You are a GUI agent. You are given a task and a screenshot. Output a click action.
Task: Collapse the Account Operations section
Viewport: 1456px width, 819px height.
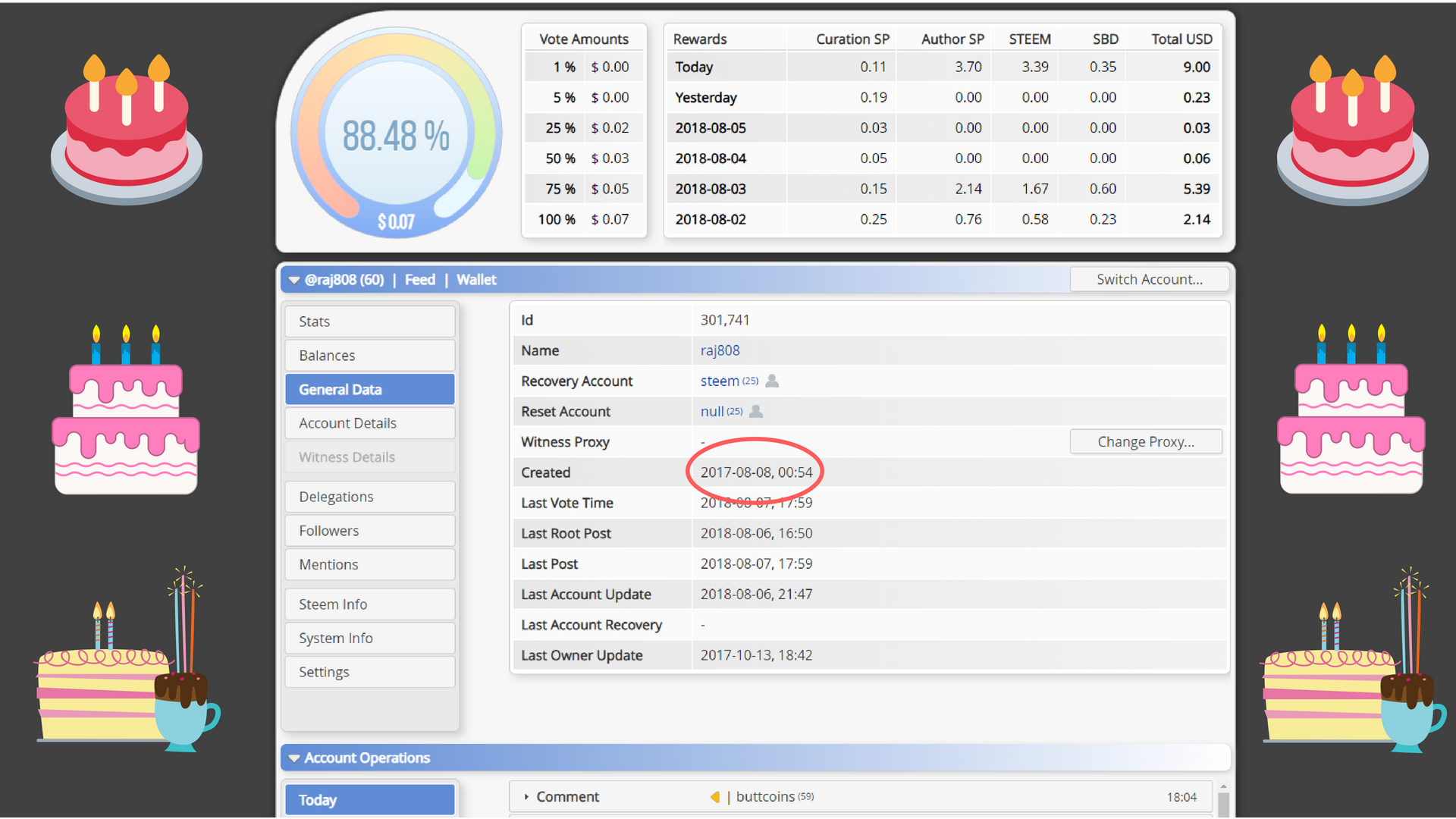[293, 758]
